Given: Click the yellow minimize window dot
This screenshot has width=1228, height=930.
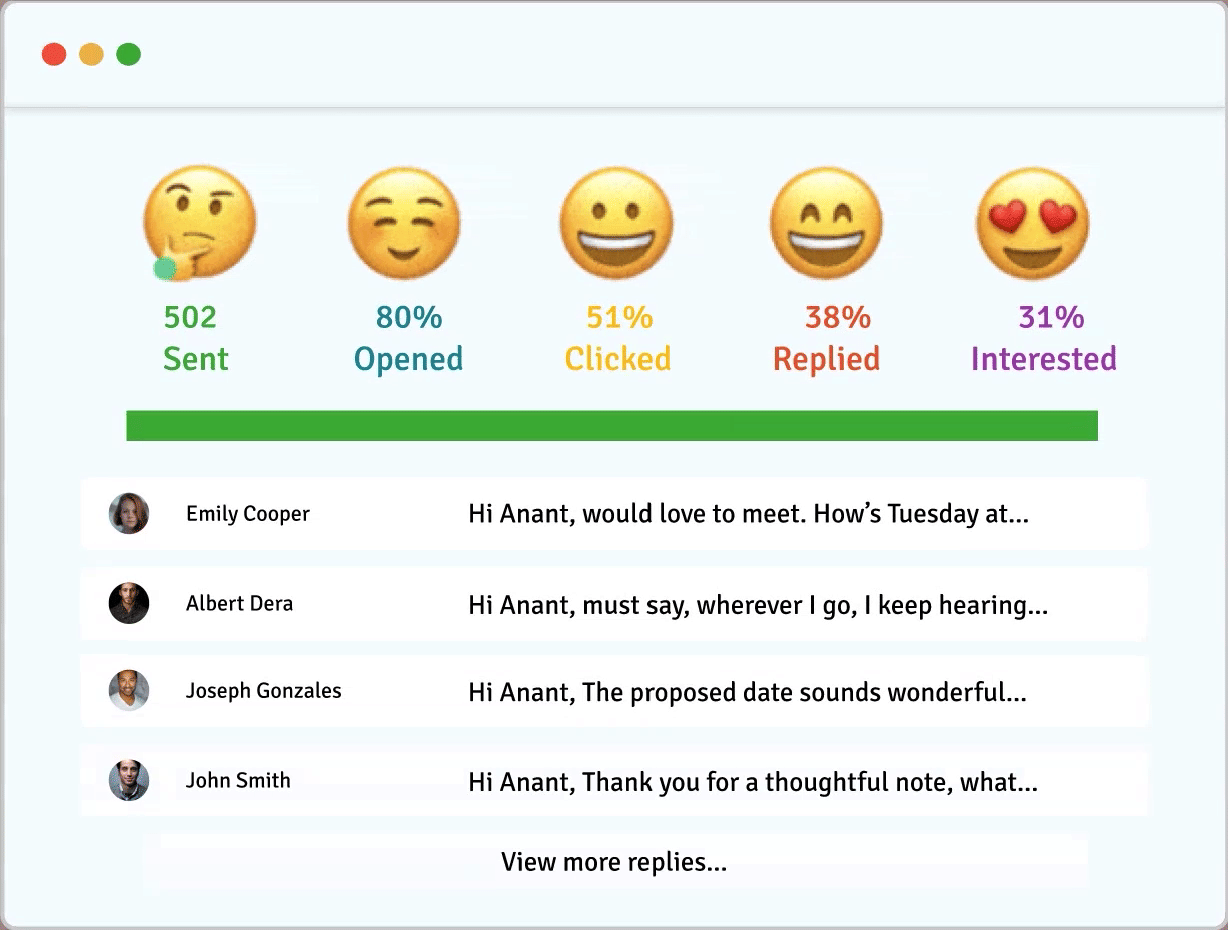Looking at the screenshot, I should [91, 54].
